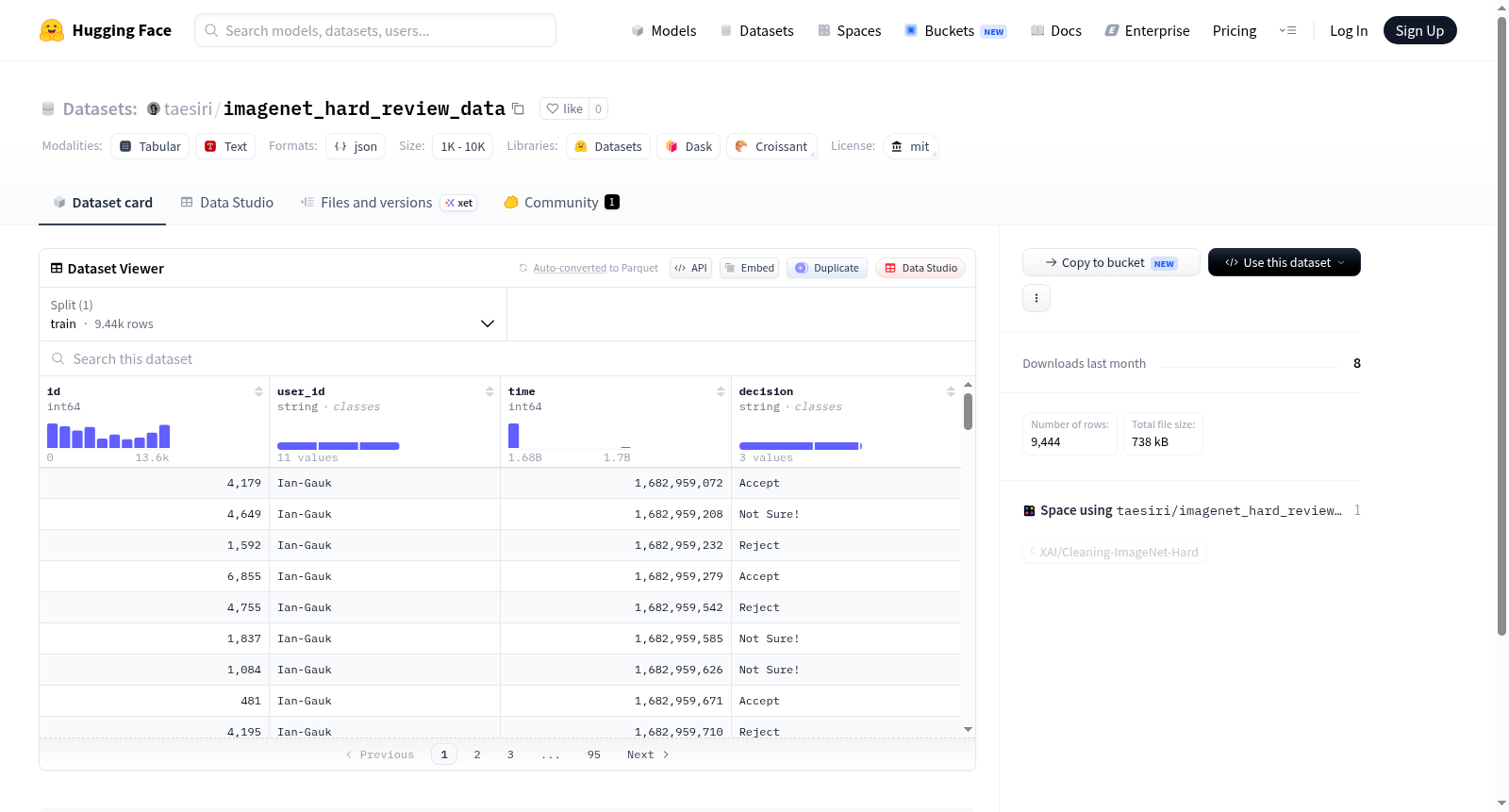The width and height of the screenshot is (1509, 812).
Task: Open the taesiri user avatar
Action: (x=154, y=108)
